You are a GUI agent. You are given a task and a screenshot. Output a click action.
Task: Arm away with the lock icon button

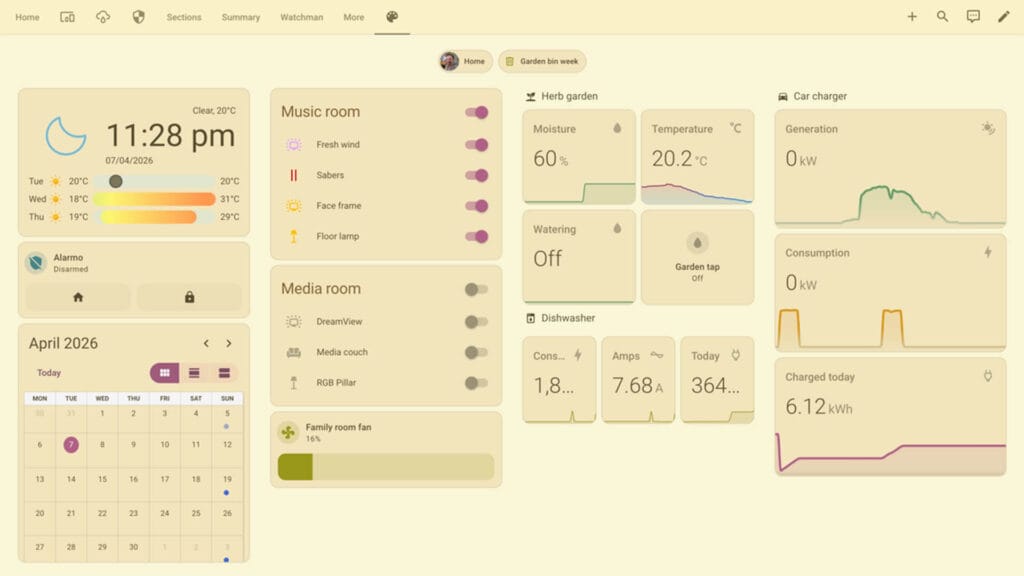189,297
